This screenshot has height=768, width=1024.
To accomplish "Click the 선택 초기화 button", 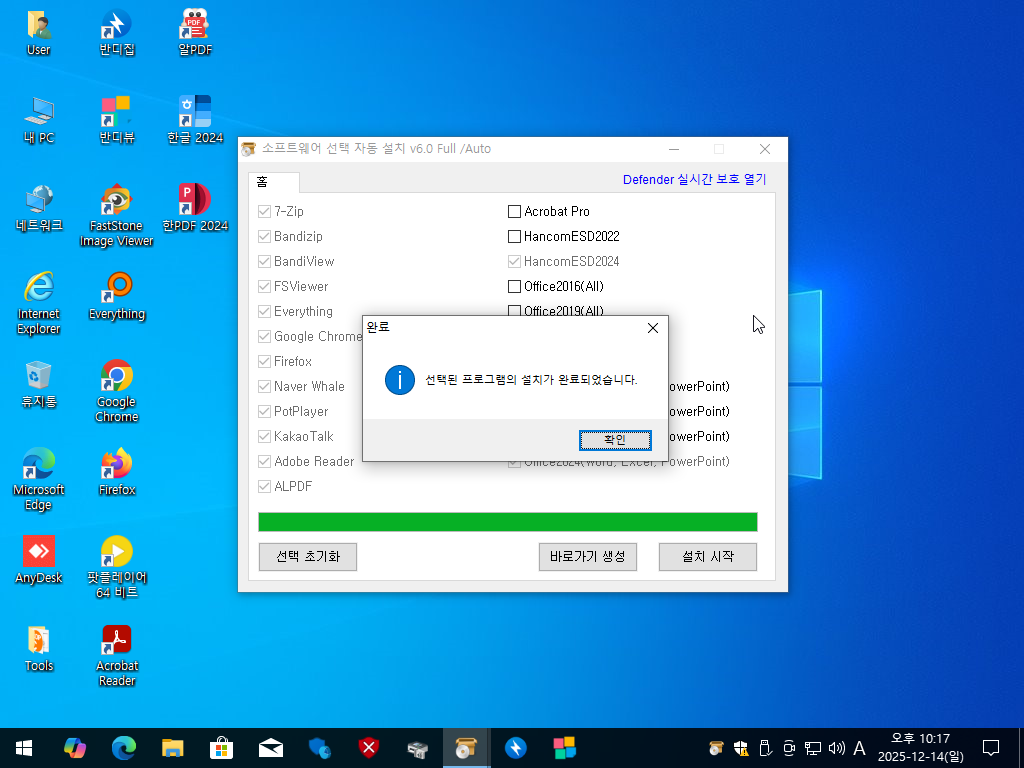I will pyautogui.click(x=308, y=557).
